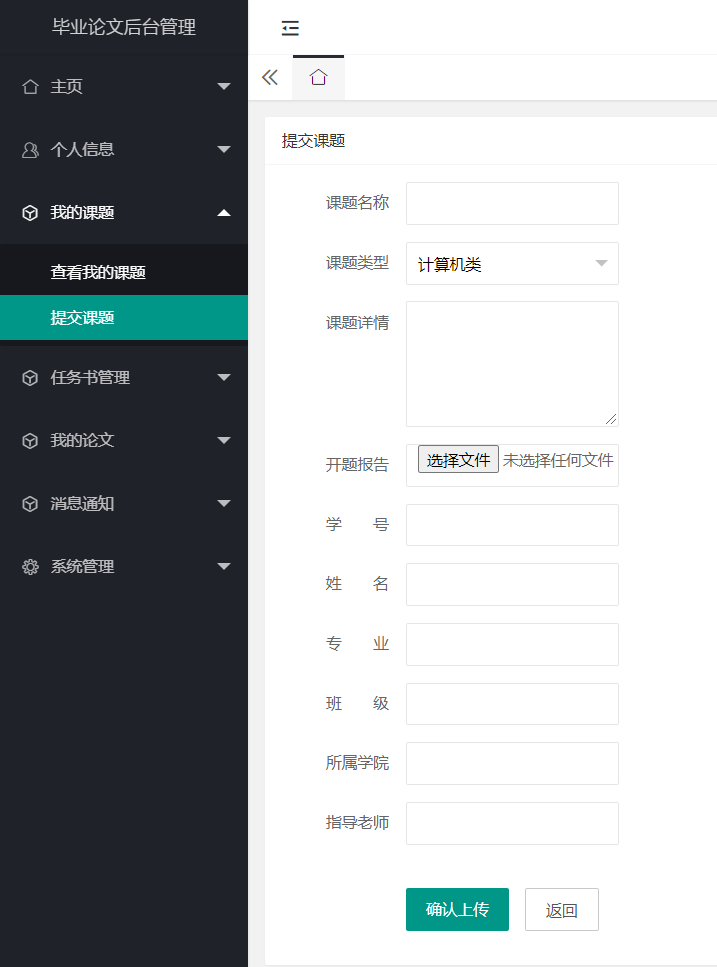This screenshot has height=967, width=717.
Task: Click the cube icon beside 消息通知
Action: tap(30, 504)
